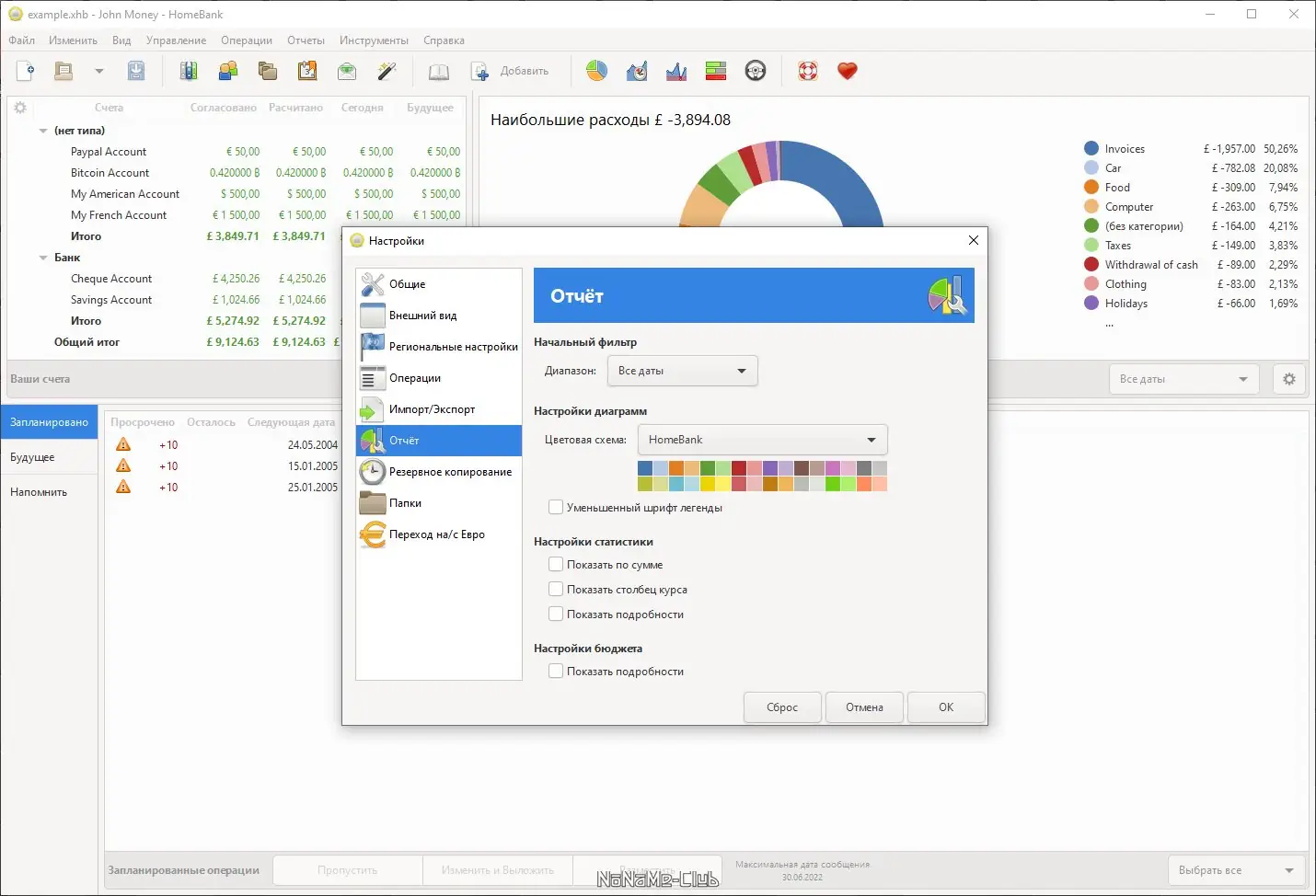Open the Справка menu

444,40
